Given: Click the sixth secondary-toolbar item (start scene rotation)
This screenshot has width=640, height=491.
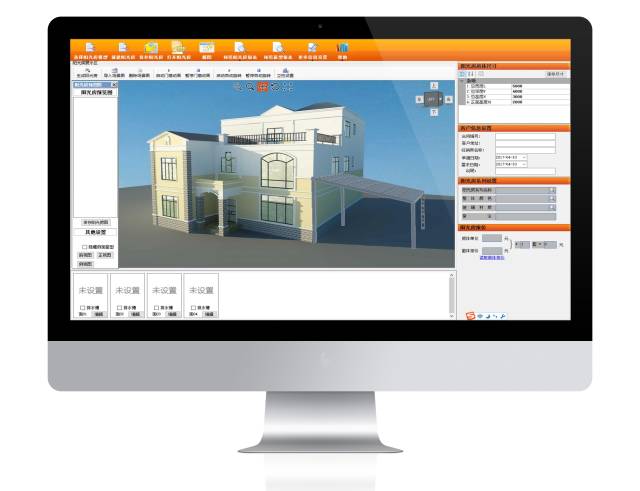Looking at the screenshot, I should [x=229, y=73].
